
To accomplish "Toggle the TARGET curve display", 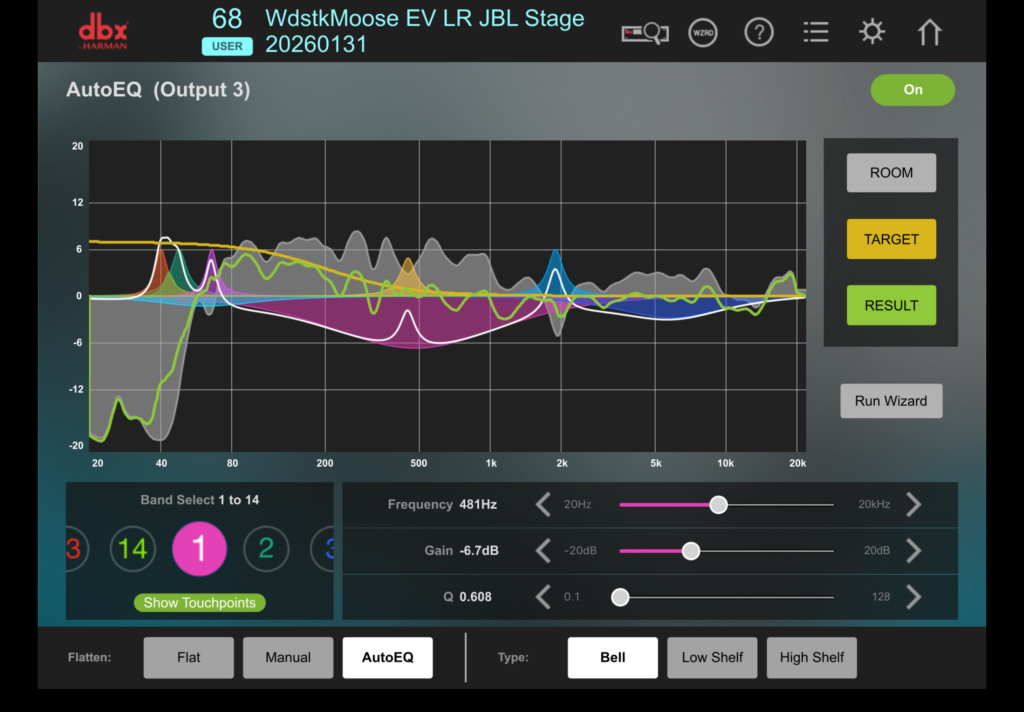I will pyautogui.click(x=891, y=239).
